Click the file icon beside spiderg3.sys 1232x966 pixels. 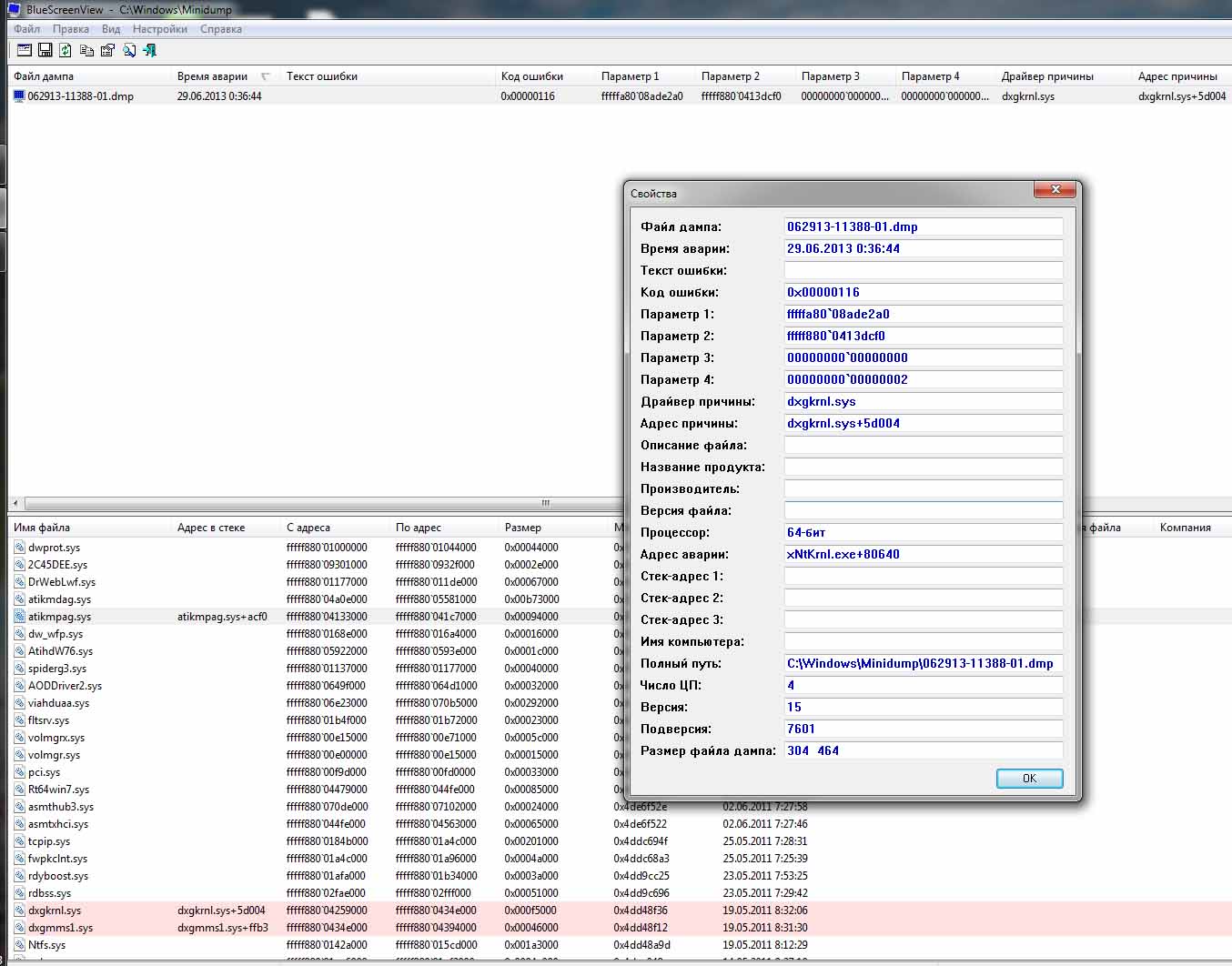(x=19, y=669)
